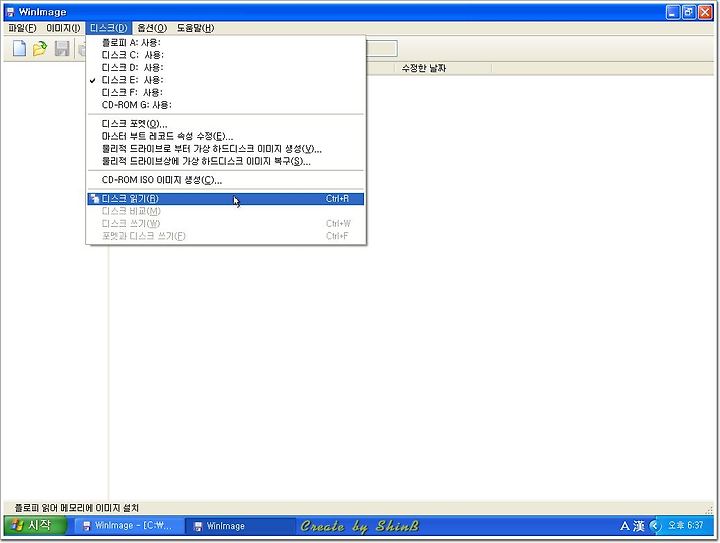Click the A input language indicator
The height and width of the screenshot is (543, 720).
(x=625, y=526)
